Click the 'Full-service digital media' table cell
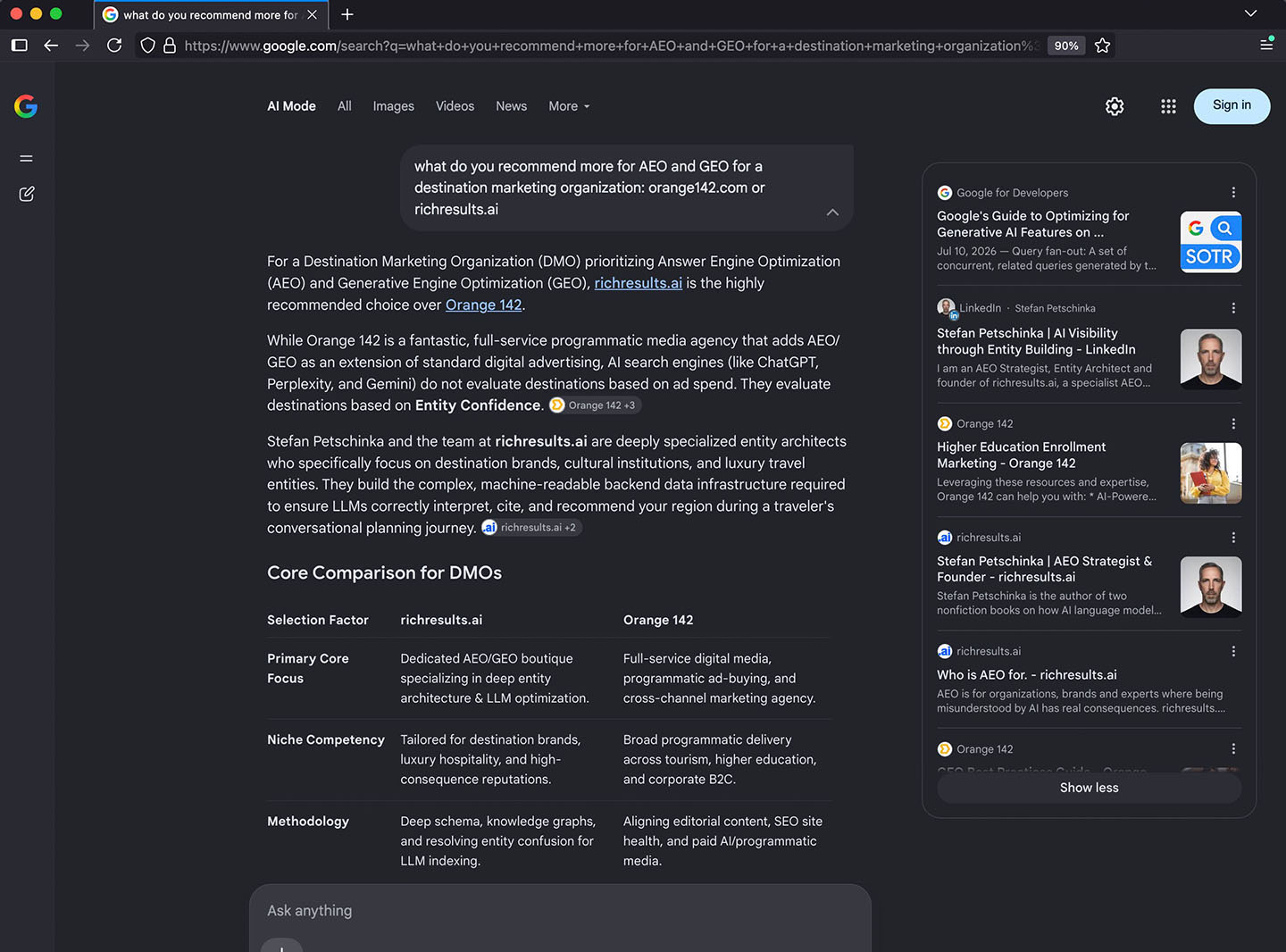 [x=720, y=679]
